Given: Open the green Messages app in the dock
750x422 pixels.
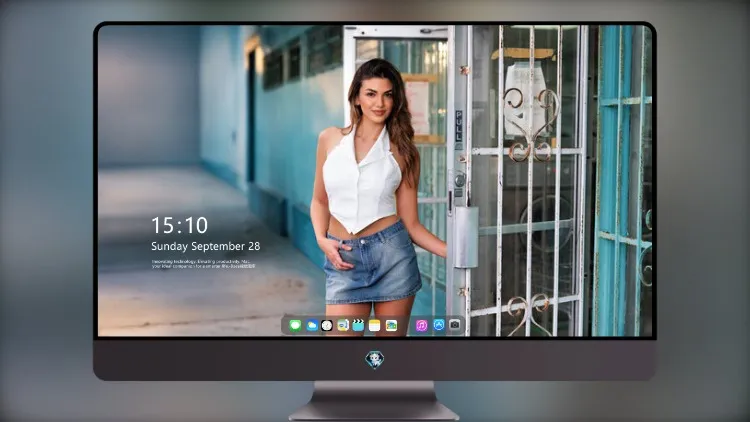Looking at the screenshot, I should tap(295, 325).
